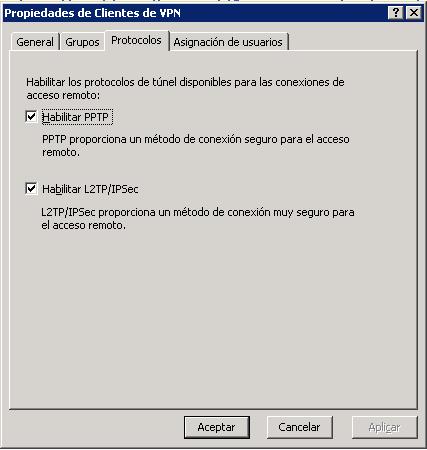Dismiss the dialog with Cancelar
Viewport: 427px width, 450px height.
click(x=299, y=427)
